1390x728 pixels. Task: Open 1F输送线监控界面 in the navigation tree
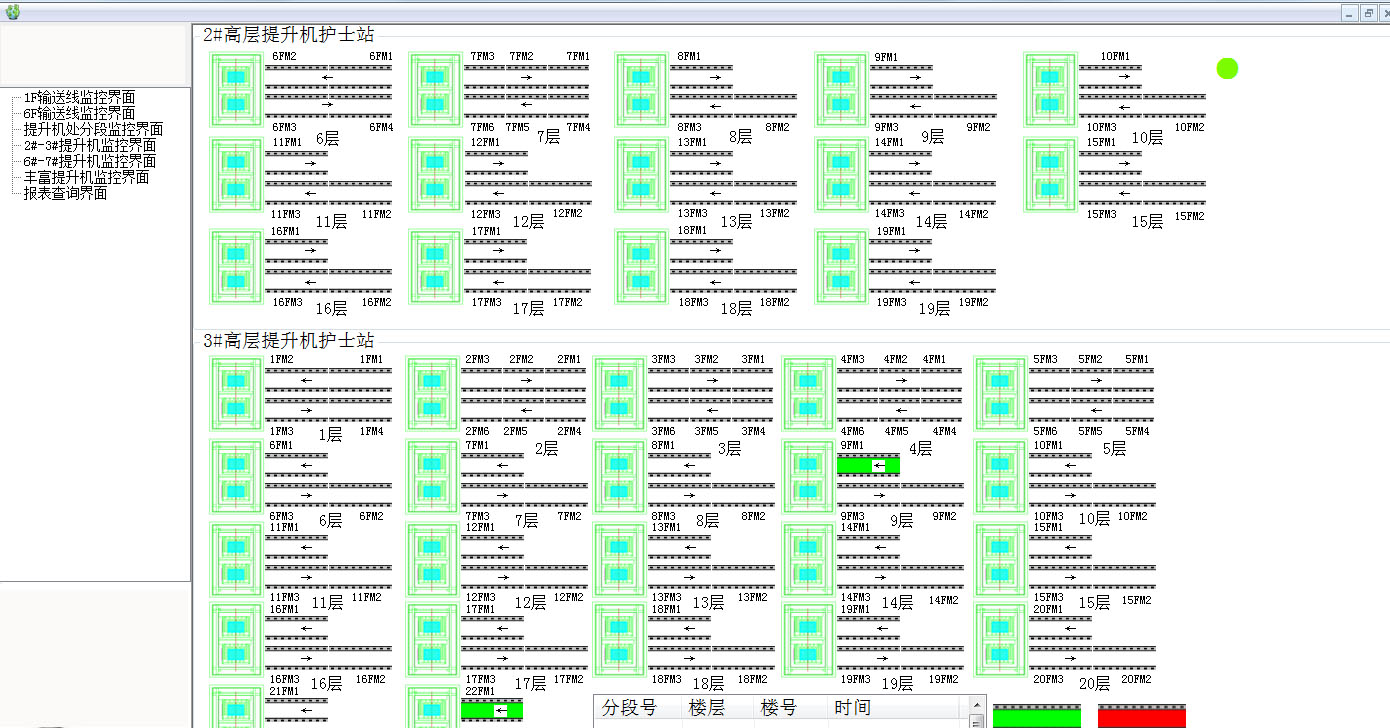79,97
